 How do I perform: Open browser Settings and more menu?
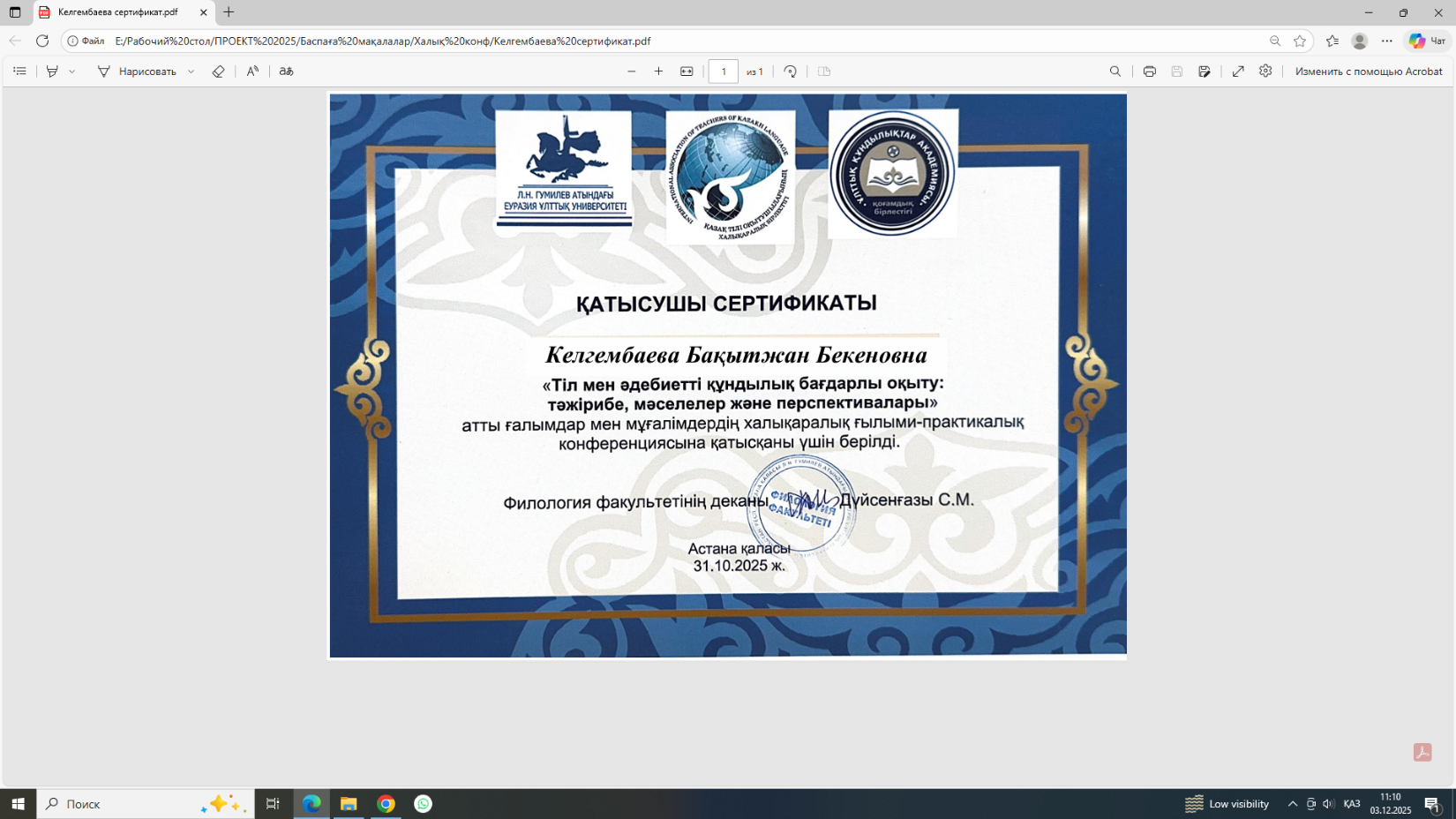[x=1387, y=41]
